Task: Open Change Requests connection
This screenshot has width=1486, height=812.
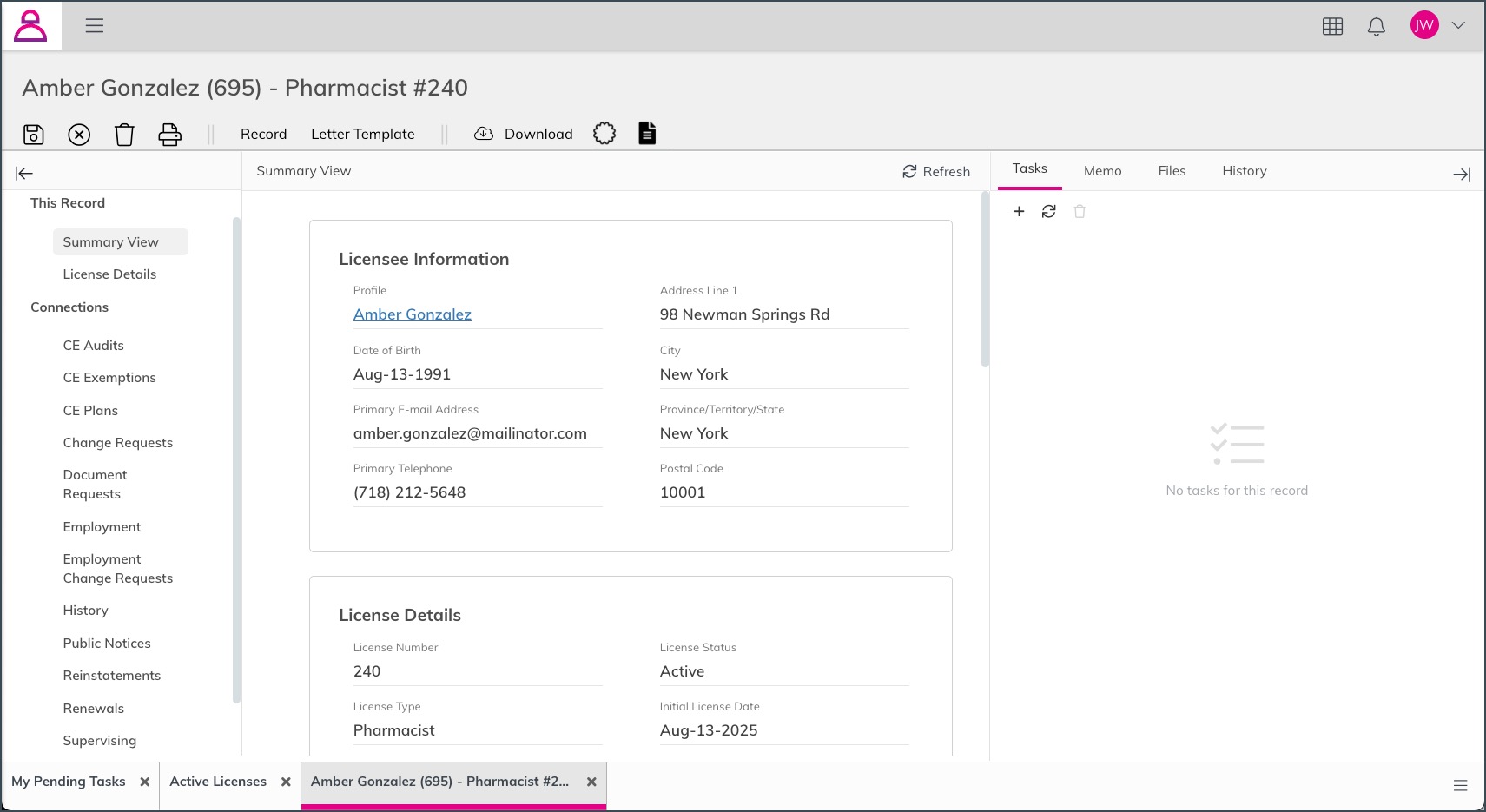Action: tap(117, 442)
